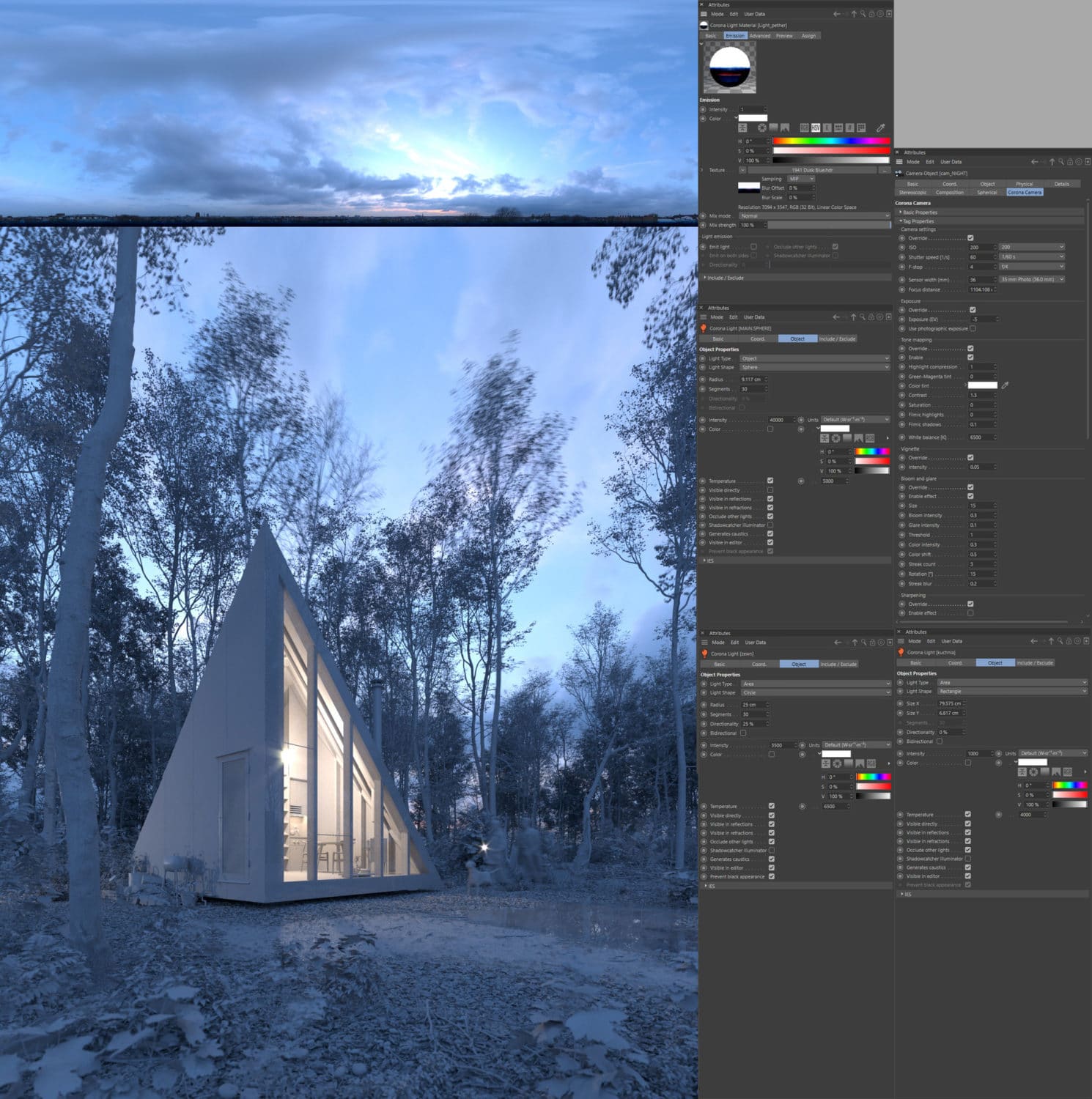Open the color wheel picker icon
The height and width of the screenshot is (1099, 1092).
click(761, 128)
